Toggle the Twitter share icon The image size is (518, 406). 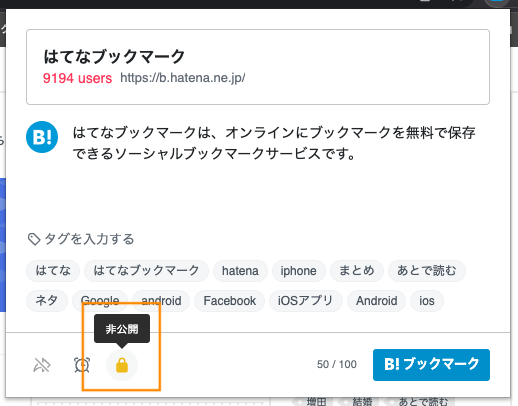point(42,365)
